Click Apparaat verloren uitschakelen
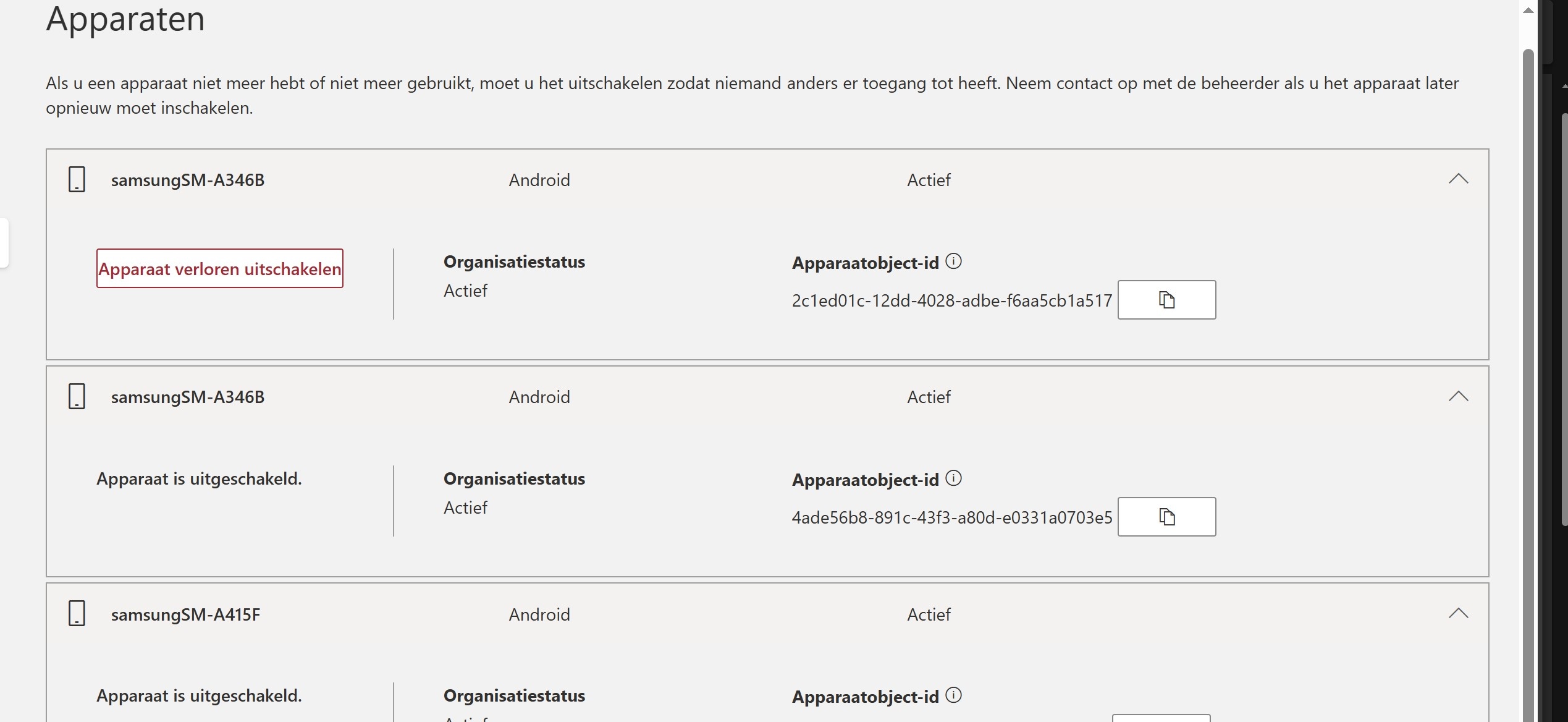1568x722 pixels. [x=219, y=268]
